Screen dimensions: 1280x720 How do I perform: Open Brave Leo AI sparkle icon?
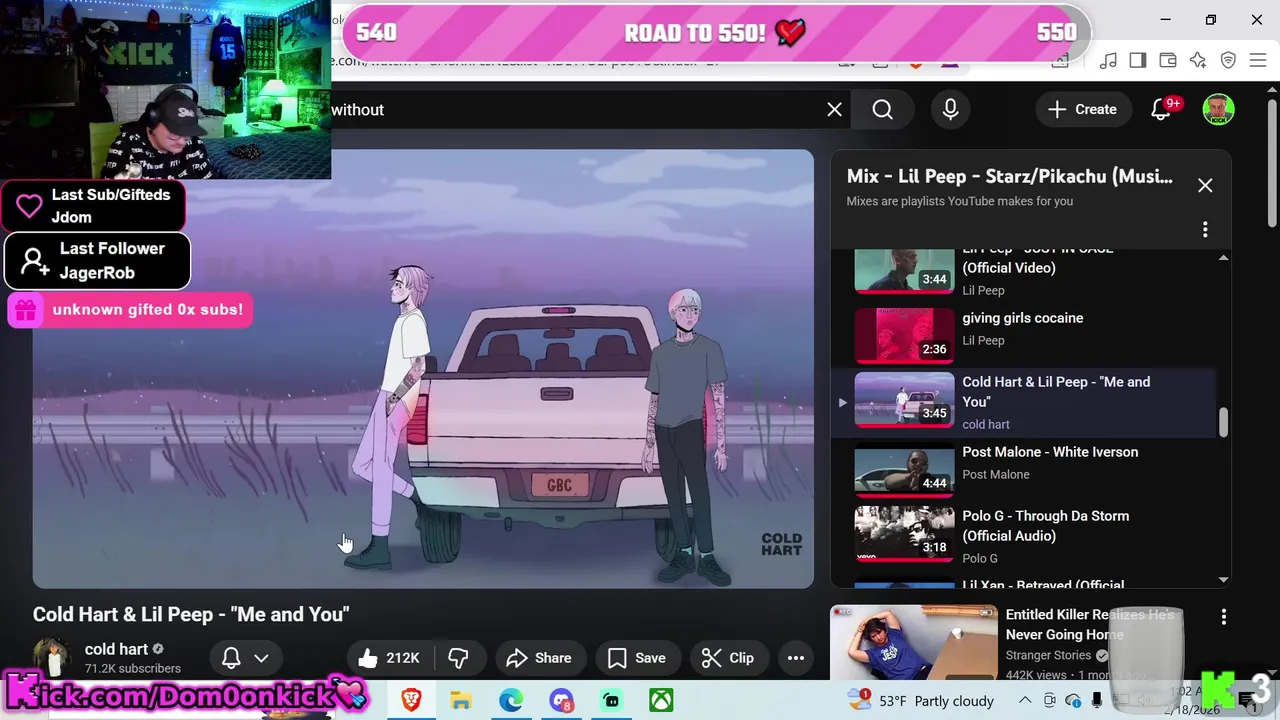1198,61
